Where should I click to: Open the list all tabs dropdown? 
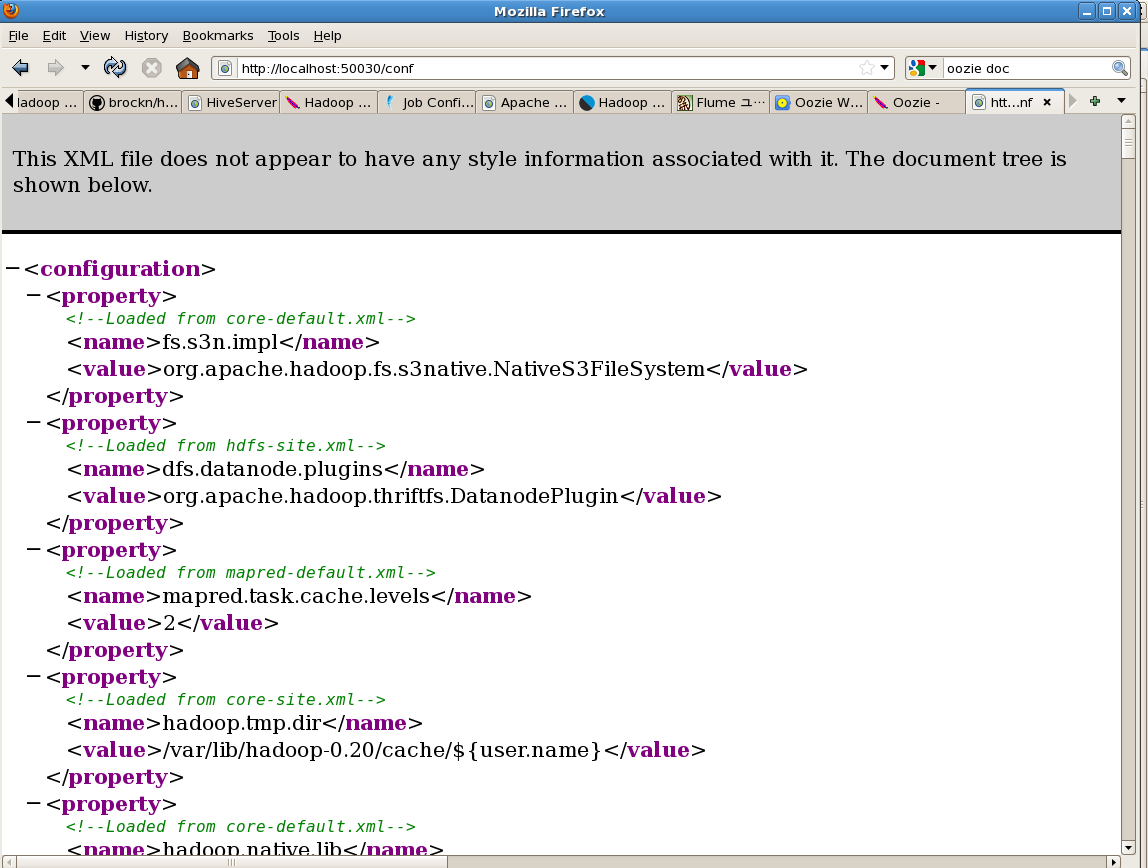tap(1121, 101)
